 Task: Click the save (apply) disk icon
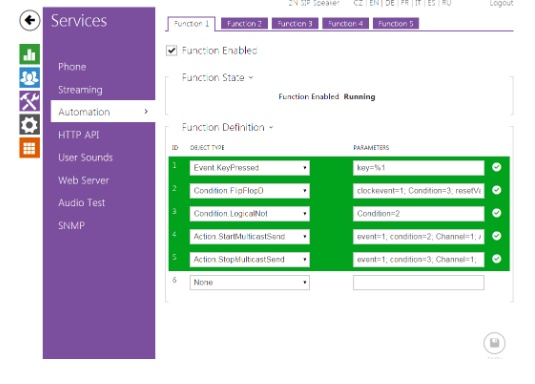tap(494, 343)
